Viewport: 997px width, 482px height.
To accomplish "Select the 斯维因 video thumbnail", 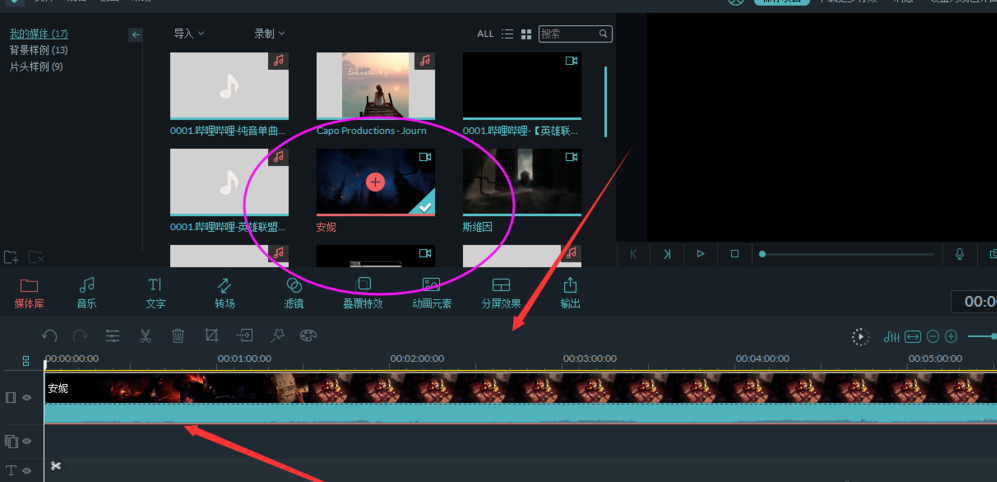I will coord(522,182).
